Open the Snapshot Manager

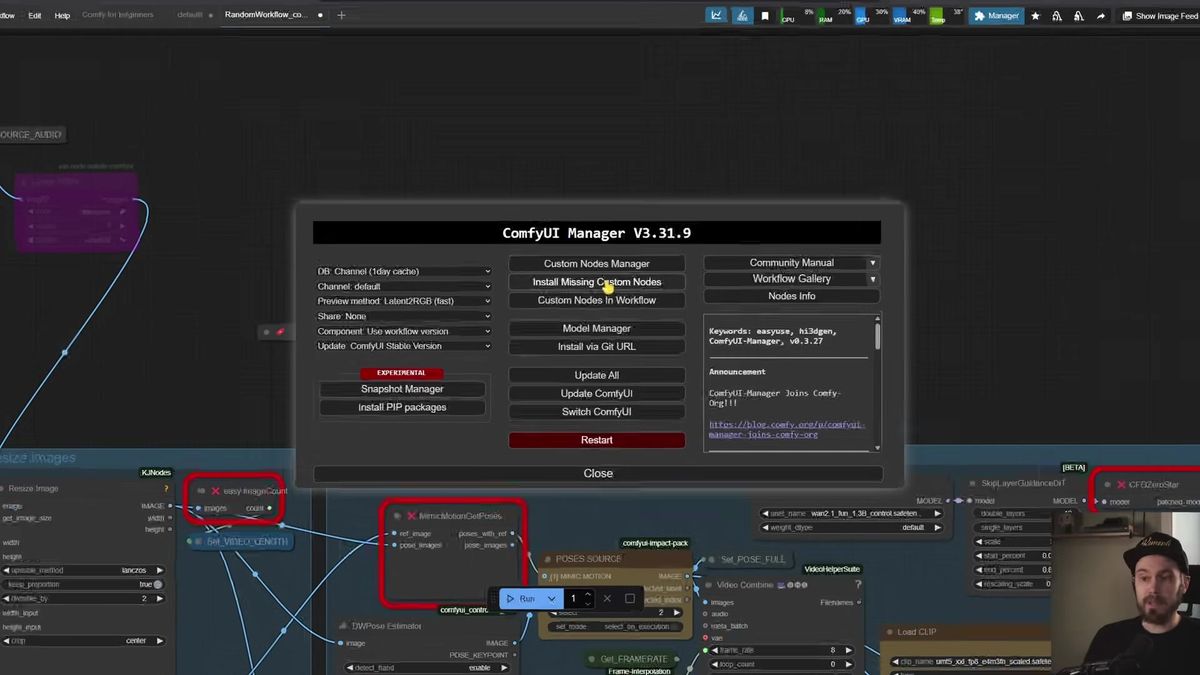(402, 389)
